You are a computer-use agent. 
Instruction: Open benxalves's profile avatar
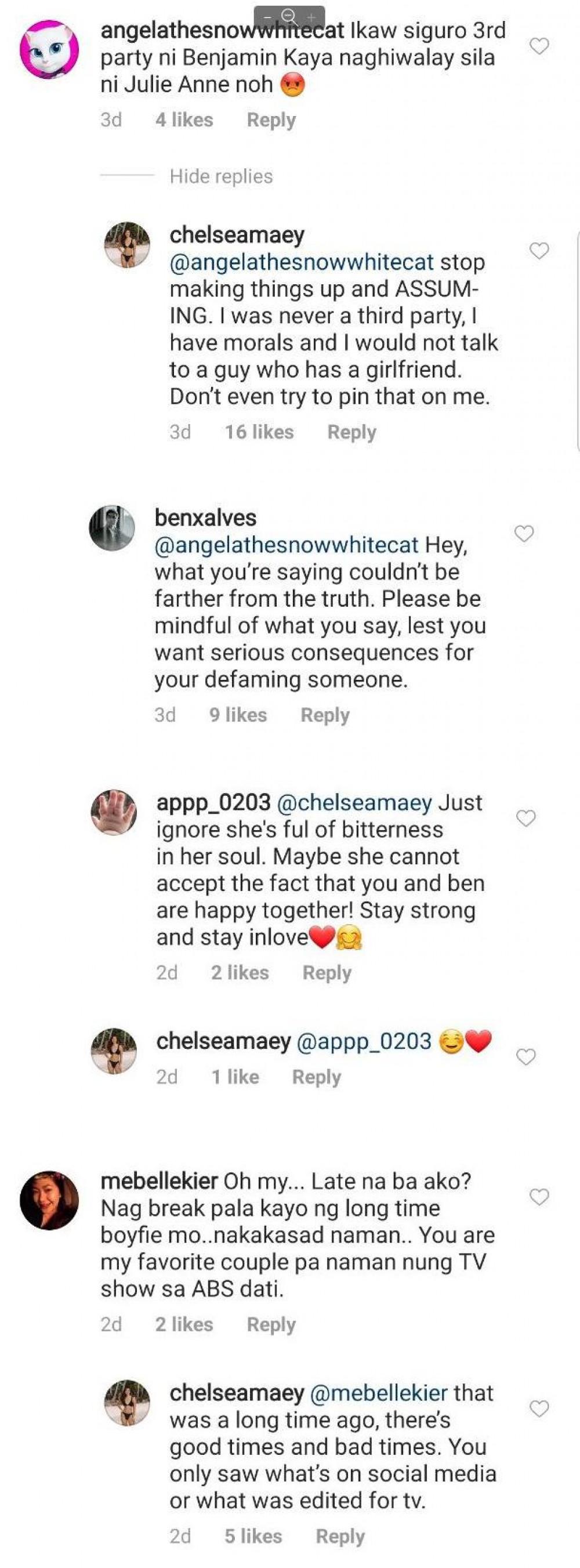click(112, 528)
